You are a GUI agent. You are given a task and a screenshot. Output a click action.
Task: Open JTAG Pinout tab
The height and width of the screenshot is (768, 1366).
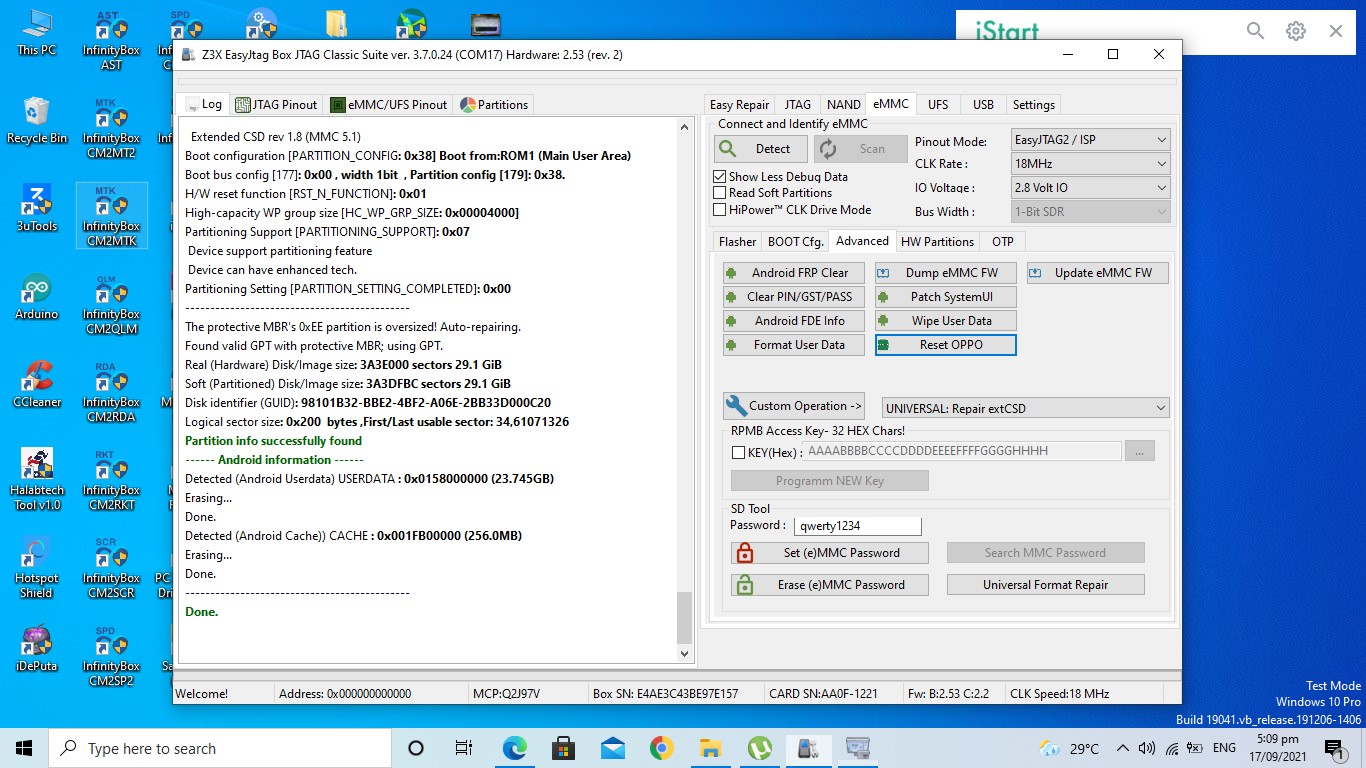coord(277,105)
